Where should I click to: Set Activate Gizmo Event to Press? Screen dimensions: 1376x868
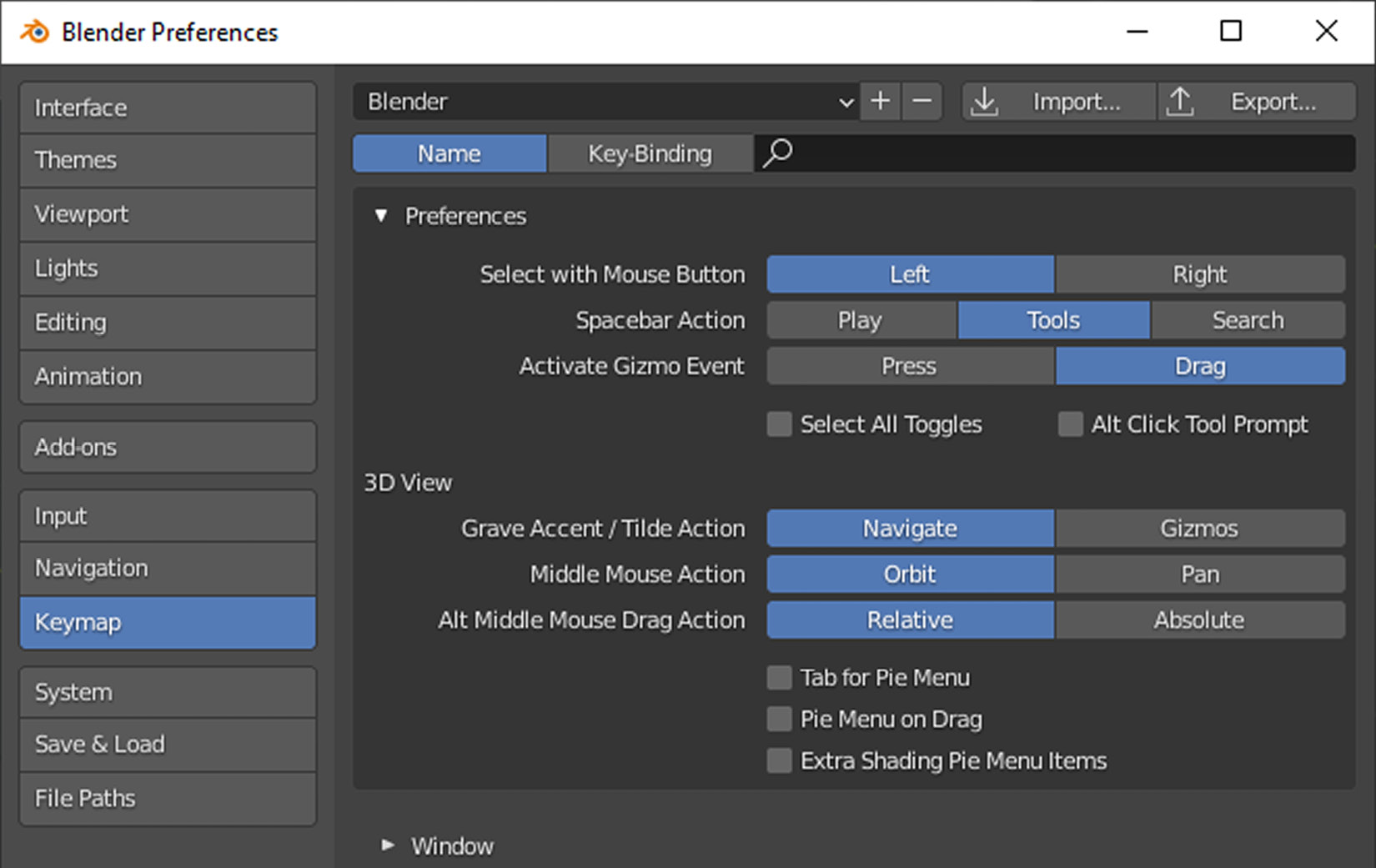(910, 366)
